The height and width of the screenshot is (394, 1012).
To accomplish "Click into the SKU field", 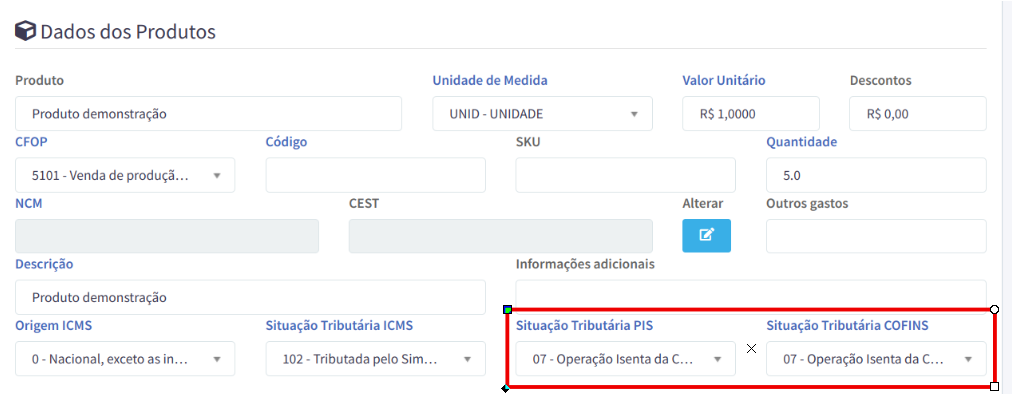I will tap(626, 175).
